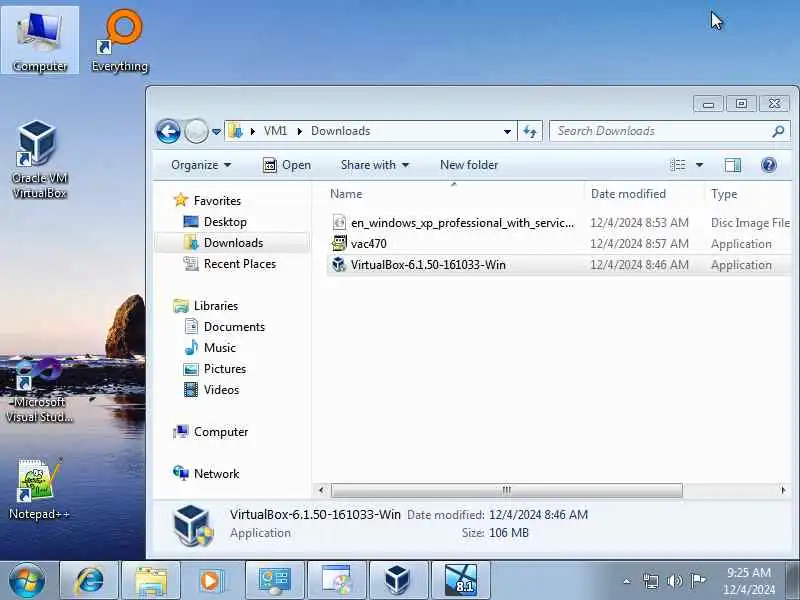Click the vac470 file icon

point(339,243)
